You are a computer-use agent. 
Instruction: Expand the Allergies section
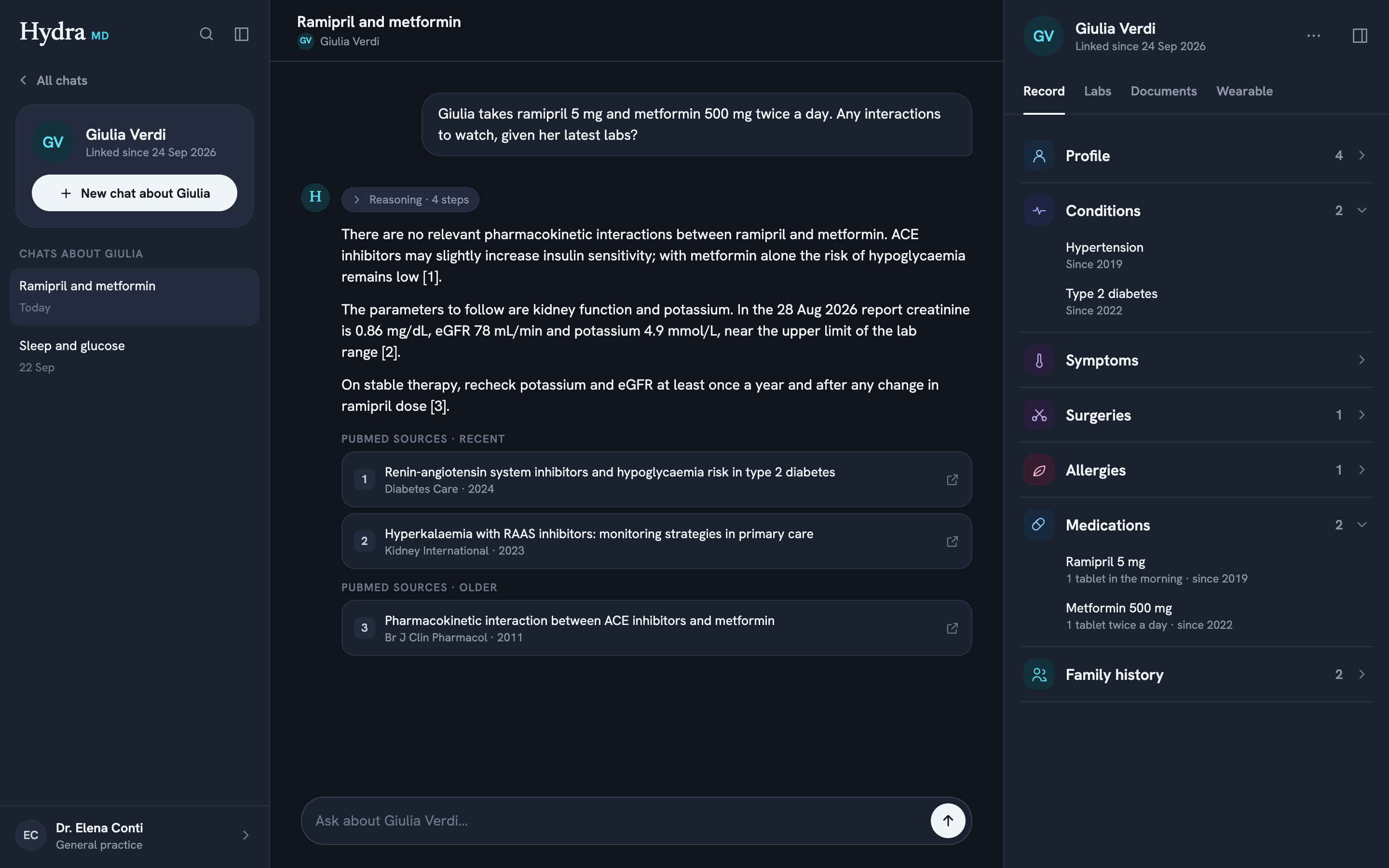pos(1196,470)
